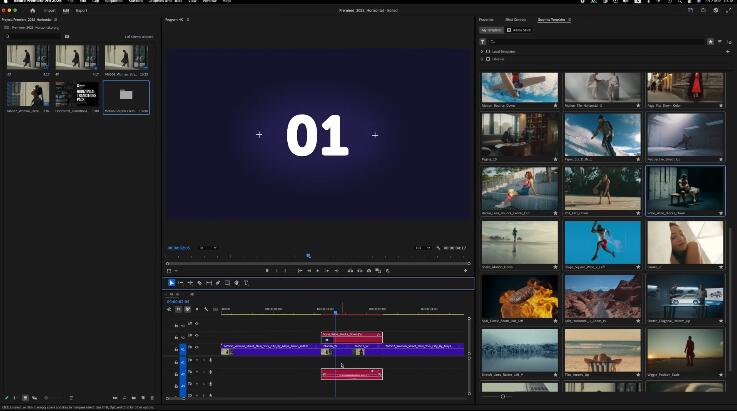Click the Lift button in Program monitor

click(x=350, y=270)
